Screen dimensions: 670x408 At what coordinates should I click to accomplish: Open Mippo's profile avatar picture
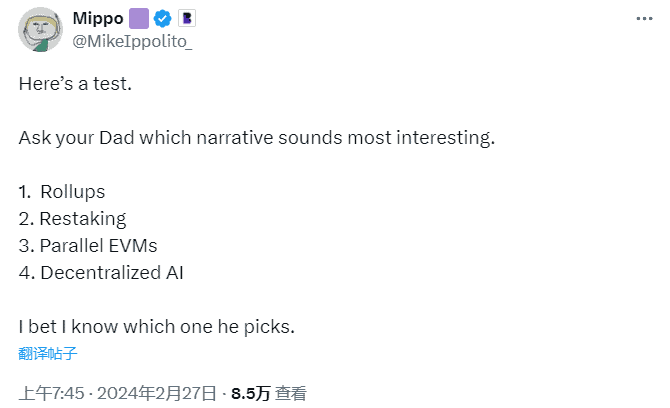tap(40, 30)
